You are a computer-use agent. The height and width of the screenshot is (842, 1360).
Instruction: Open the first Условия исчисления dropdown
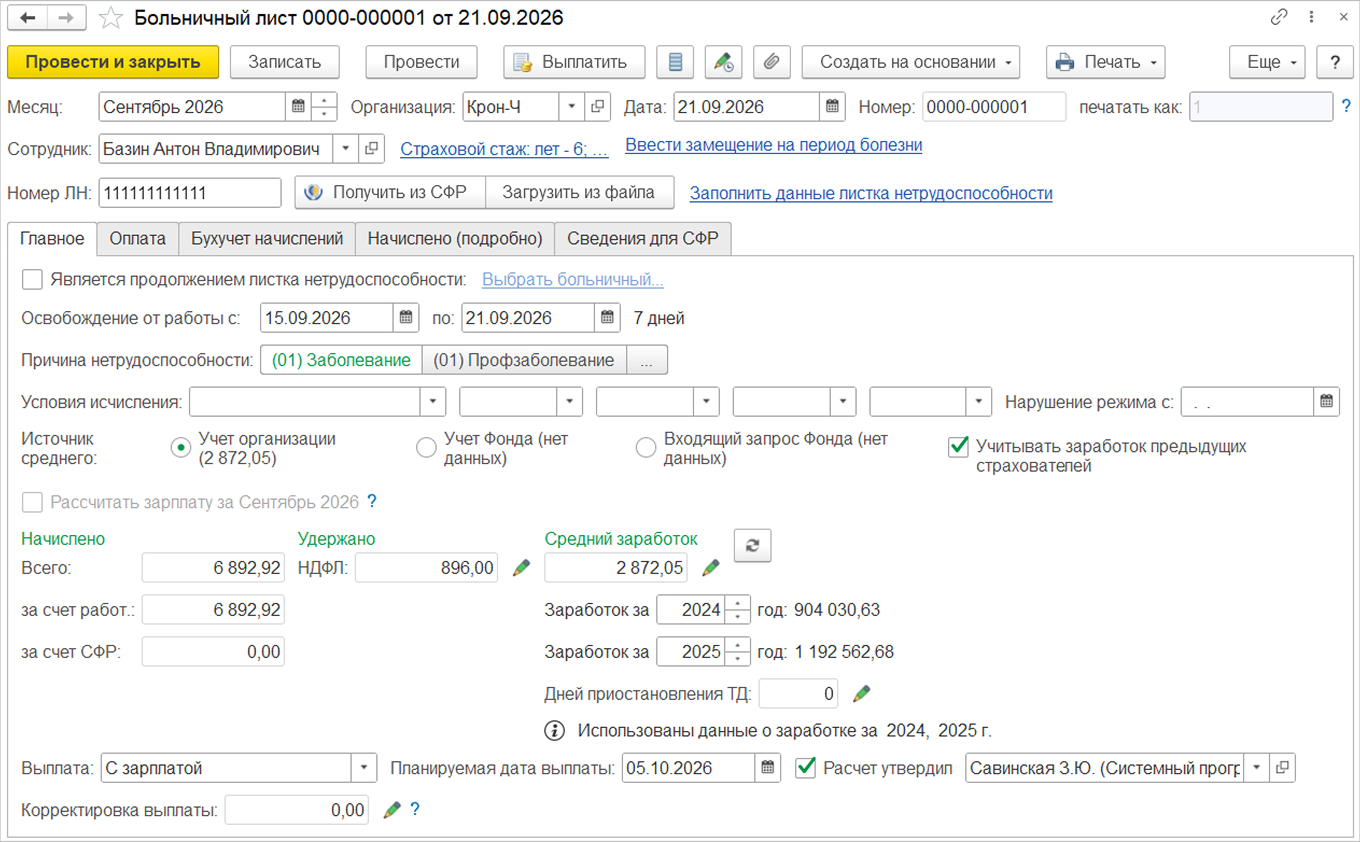coord(433,402)
